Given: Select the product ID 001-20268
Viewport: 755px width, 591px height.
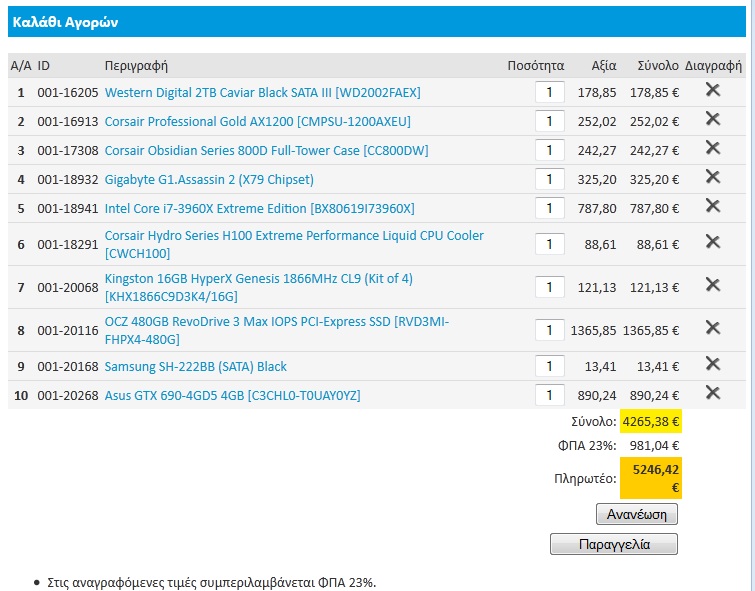Looking at the screenshot, I should pyautogui.click(x=68, y=395).
